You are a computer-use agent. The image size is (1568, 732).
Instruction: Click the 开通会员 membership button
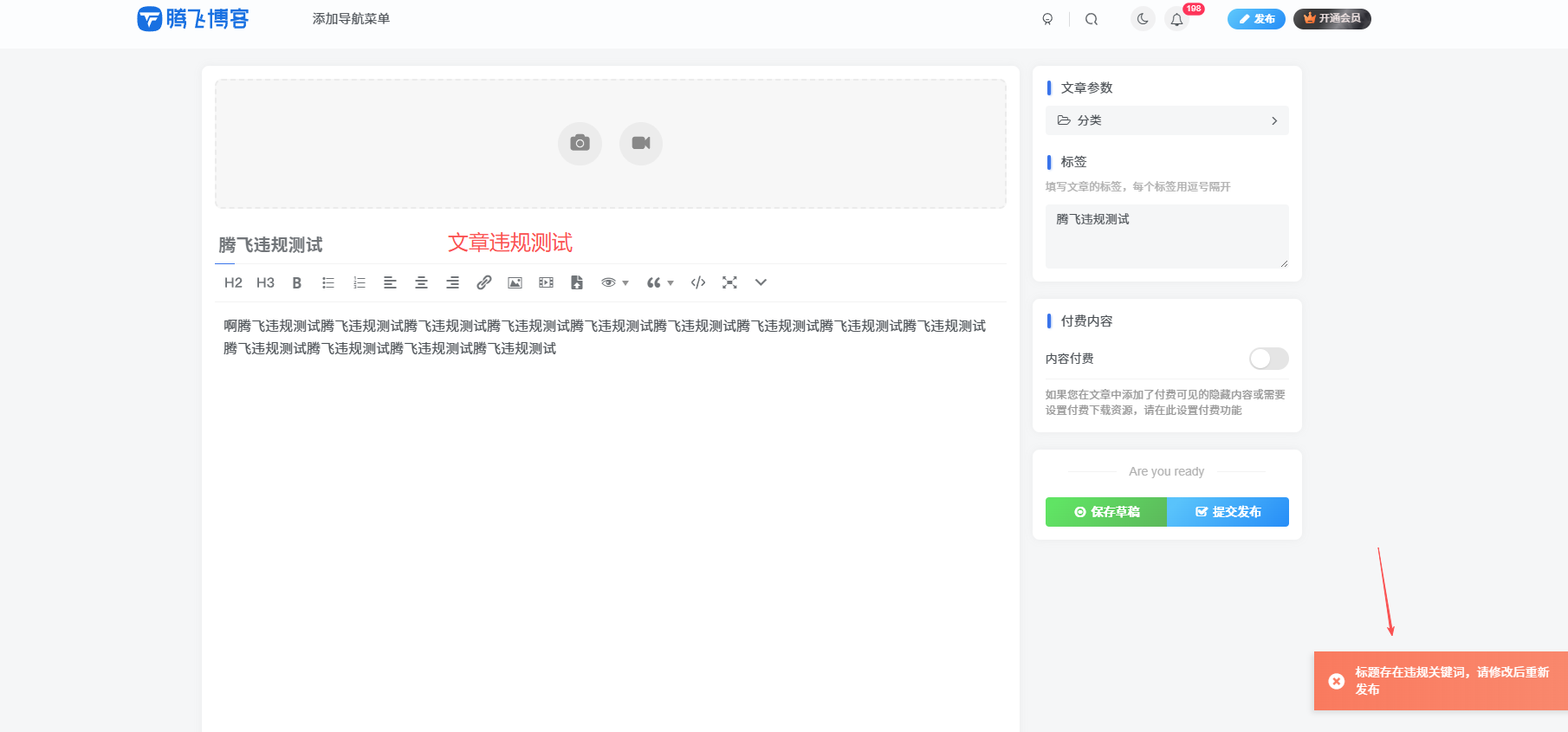point(1332,19)
